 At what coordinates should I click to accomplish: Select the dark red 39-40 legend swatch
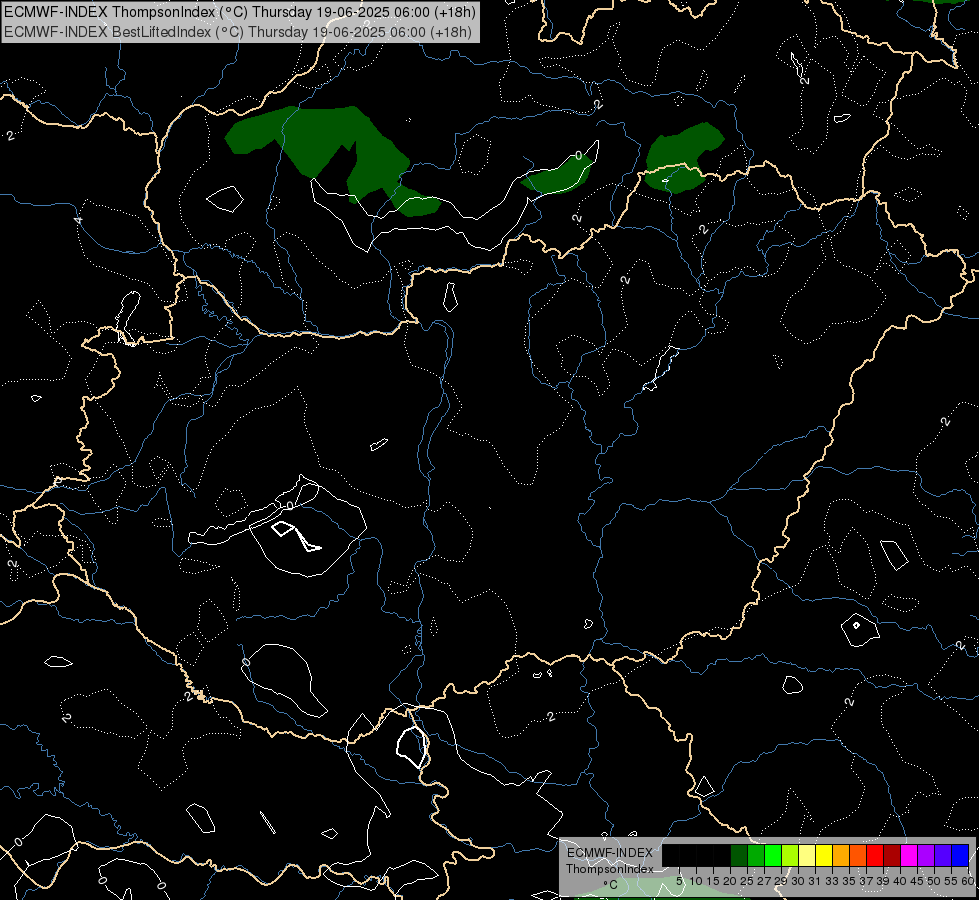pos(892,856)
